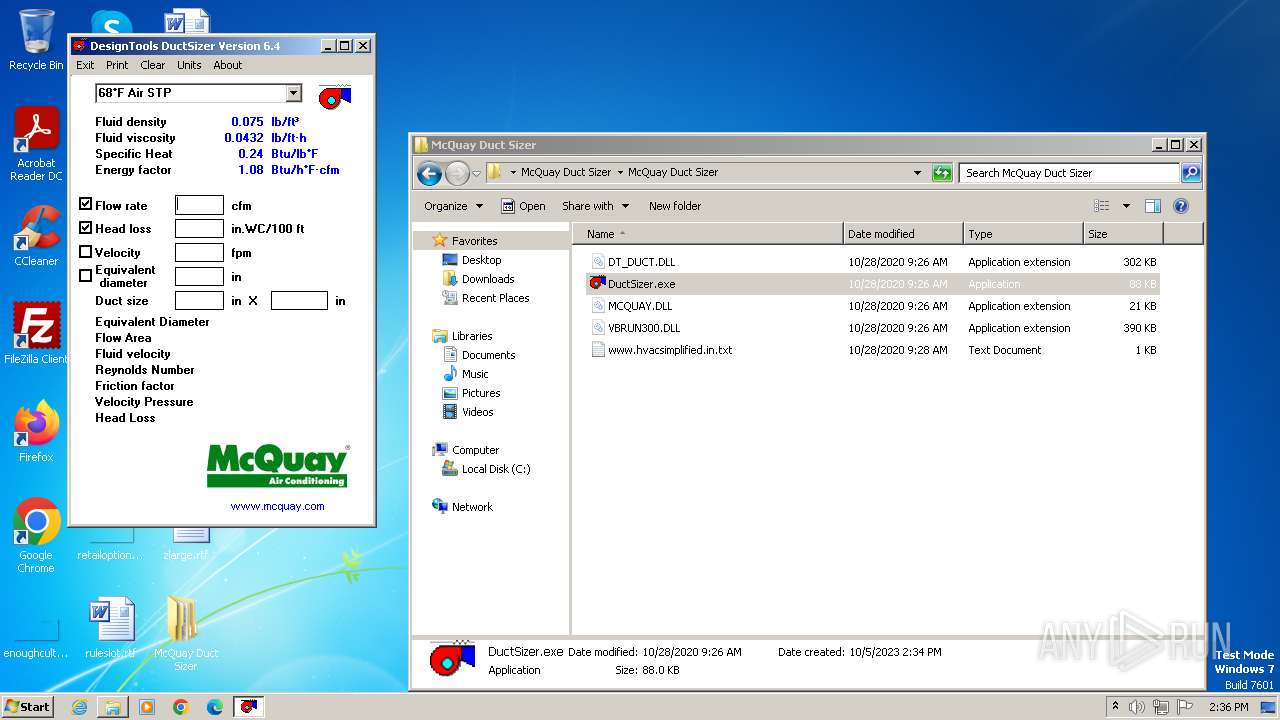Click the Start button

28,707
